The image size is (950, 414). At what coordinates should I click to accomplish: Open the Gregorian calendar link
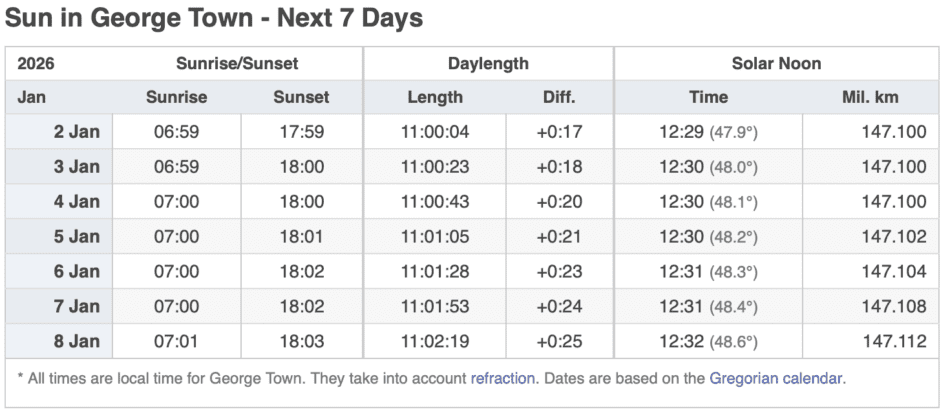coord(777,379)
